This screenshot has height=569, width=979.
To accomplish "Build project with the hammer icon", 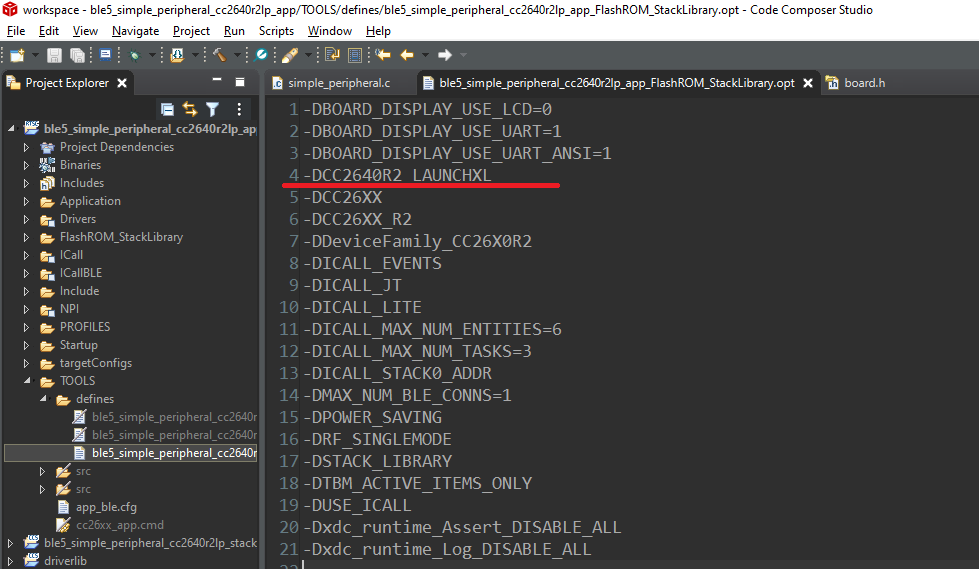I will (x=219, y=56).
